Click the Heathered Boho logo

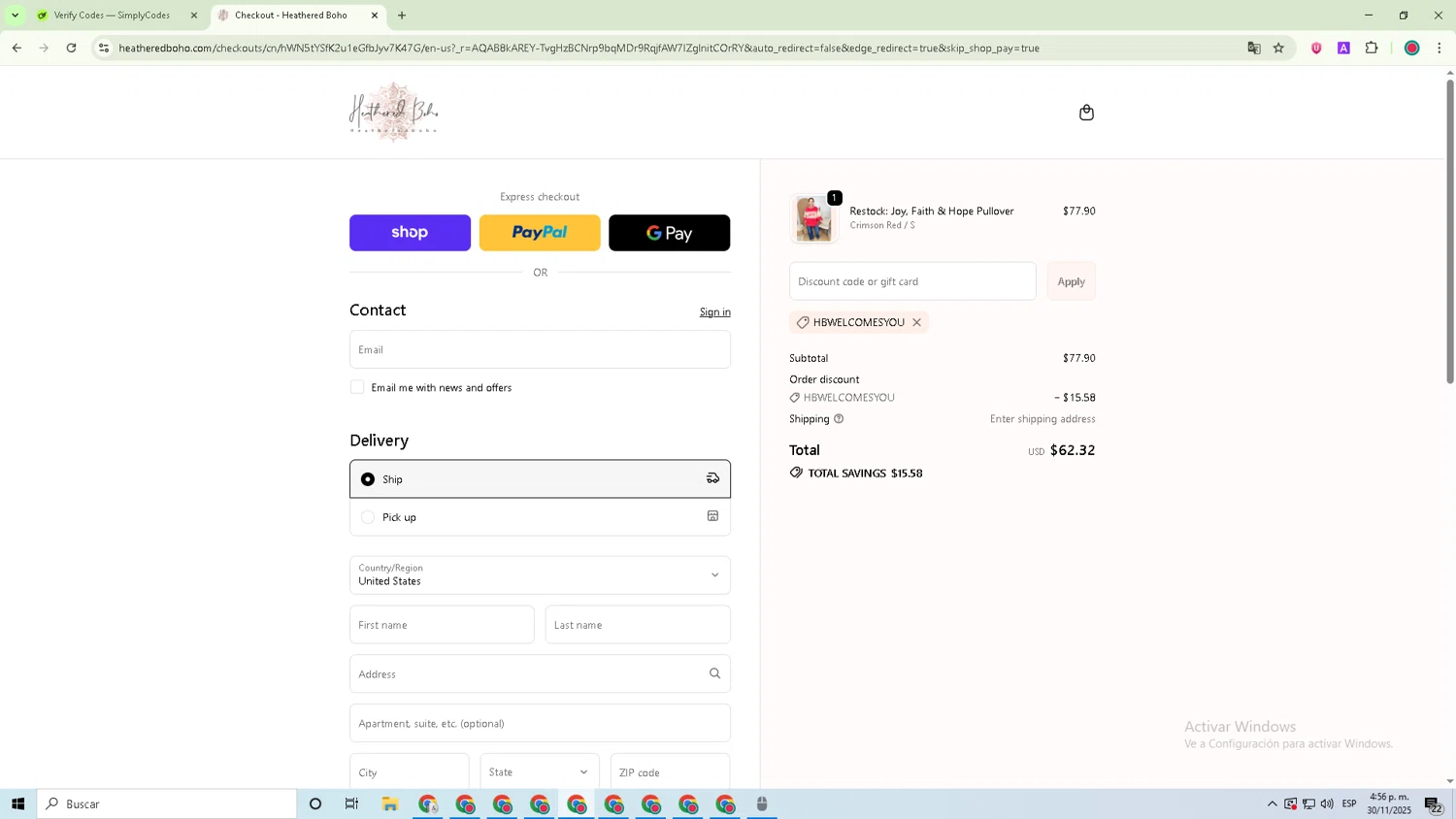tap(394, 112)
